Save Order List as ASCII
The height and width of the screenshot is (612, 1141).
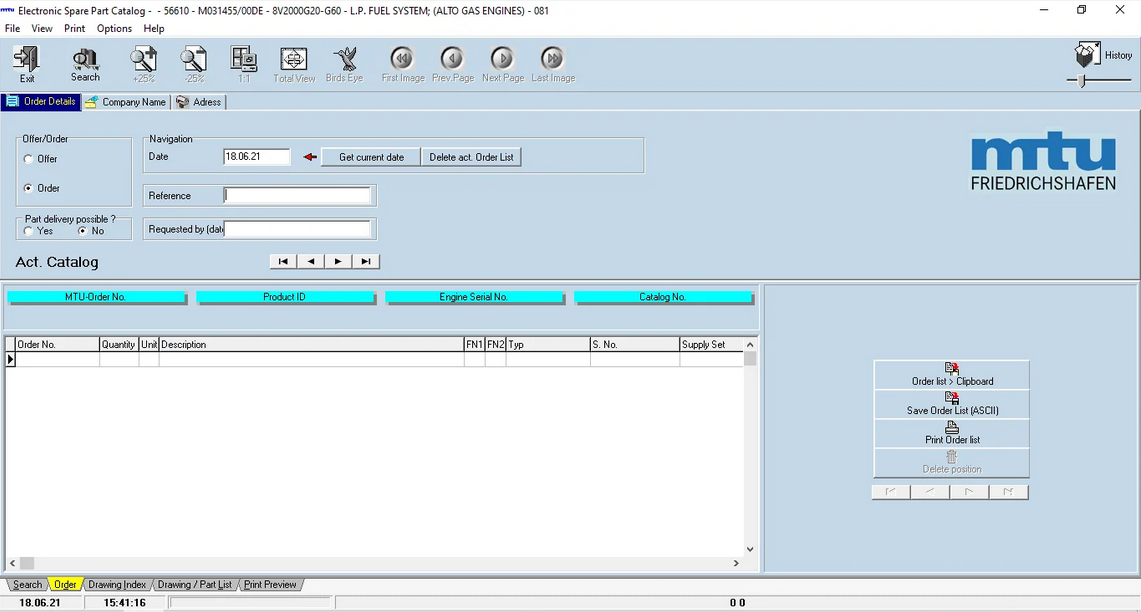[x=951, y=404]
